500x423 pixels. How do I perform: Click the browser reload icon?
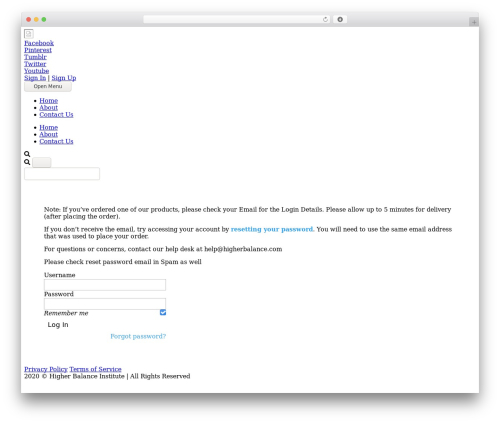[325, 20]
